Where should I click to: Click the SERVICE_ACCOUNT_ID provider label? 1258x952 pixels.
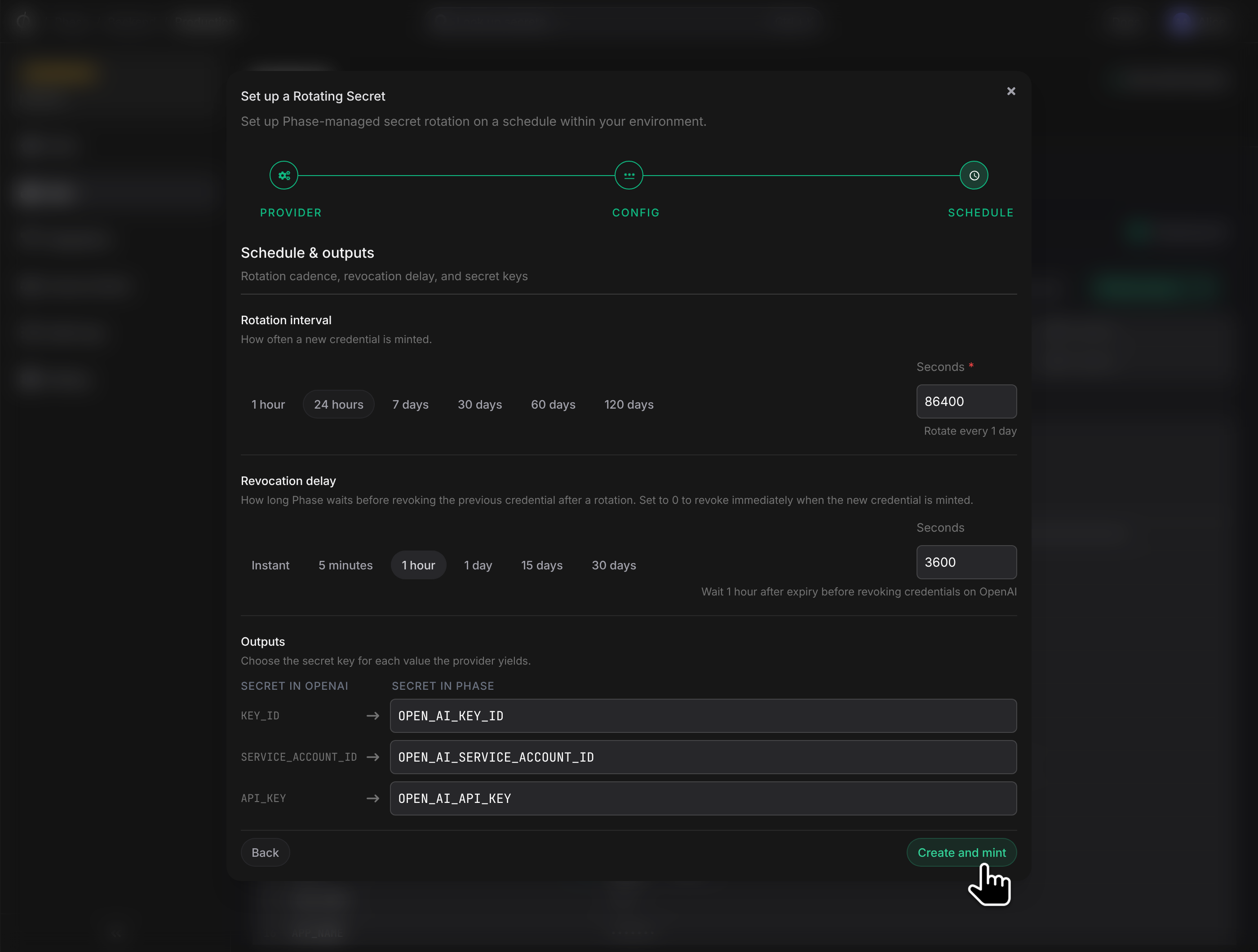[x=299, y=757]
